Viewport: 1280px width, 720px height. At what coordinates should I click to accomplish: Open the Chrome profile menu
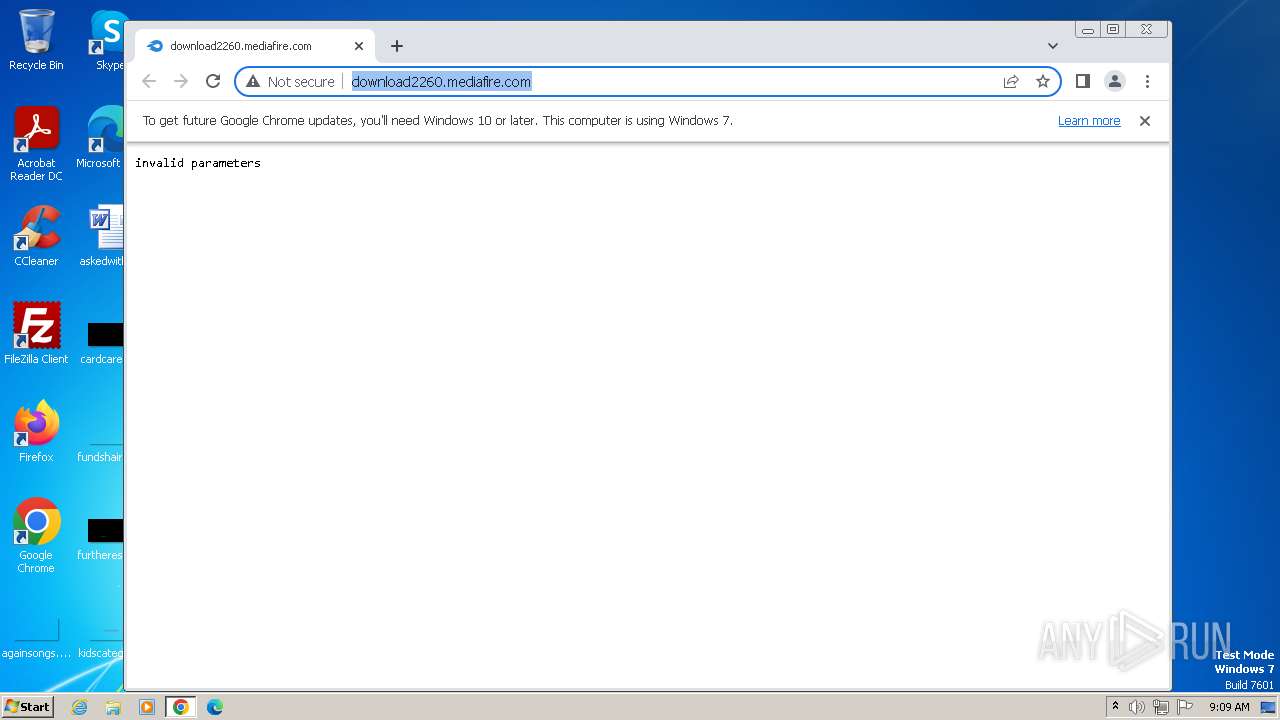tap(1115, 81)
